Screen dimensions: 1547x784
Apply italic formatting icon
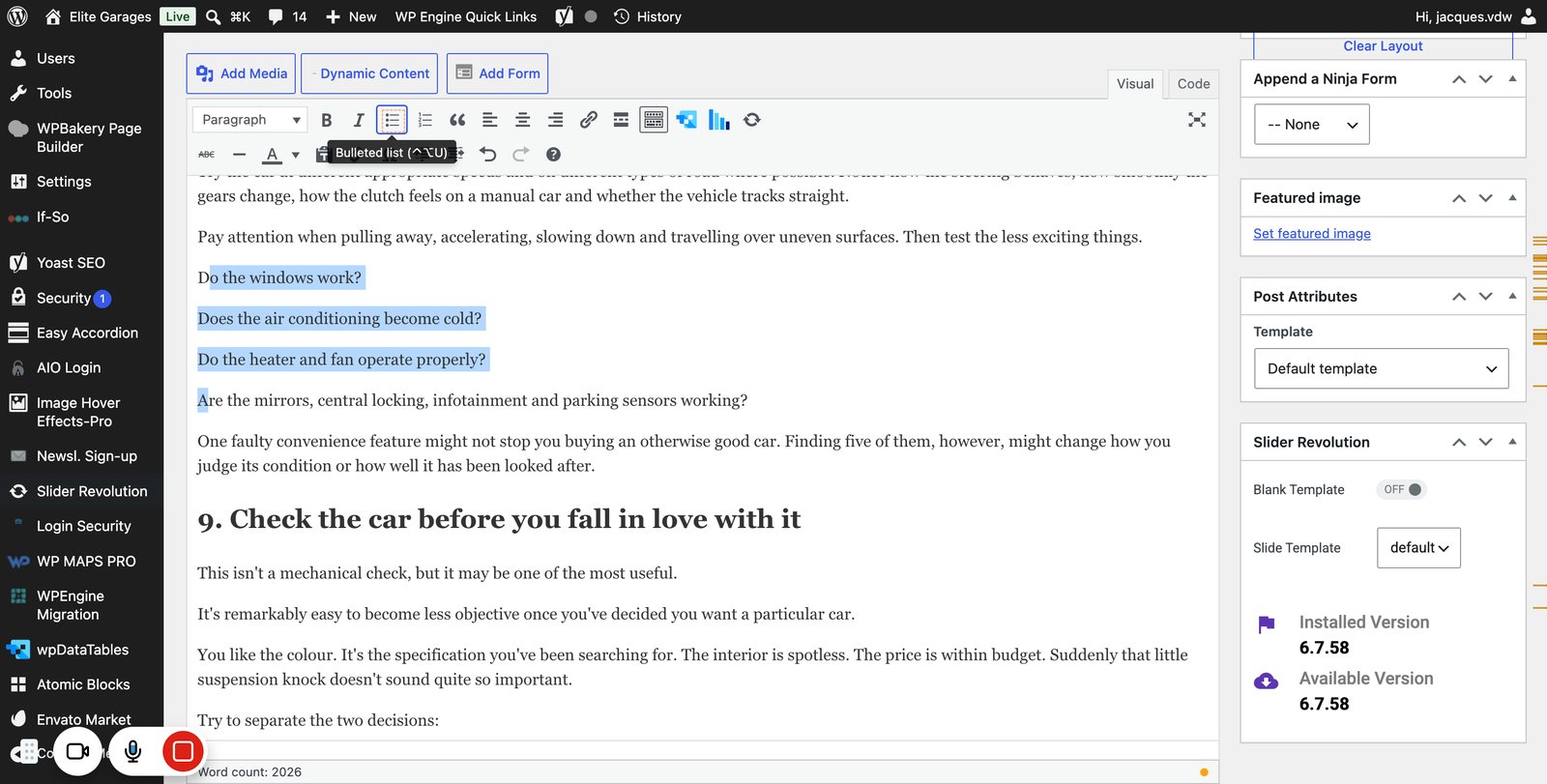pyautogui.click(x=359, y=120)
